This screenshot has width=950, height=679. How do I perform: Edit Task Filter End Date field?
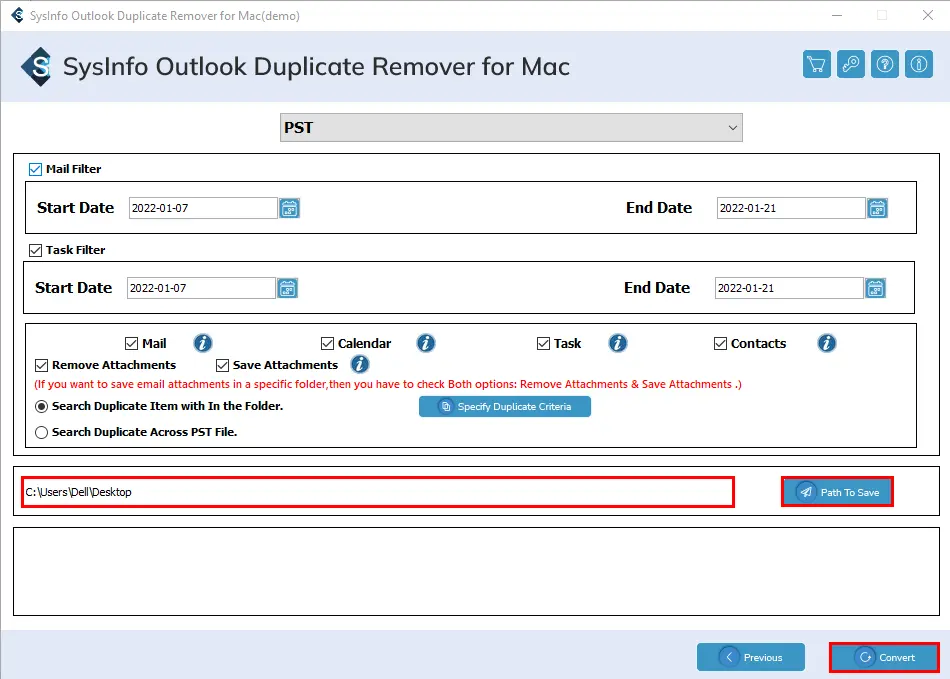pyautogui.click(x=789, y=288)
